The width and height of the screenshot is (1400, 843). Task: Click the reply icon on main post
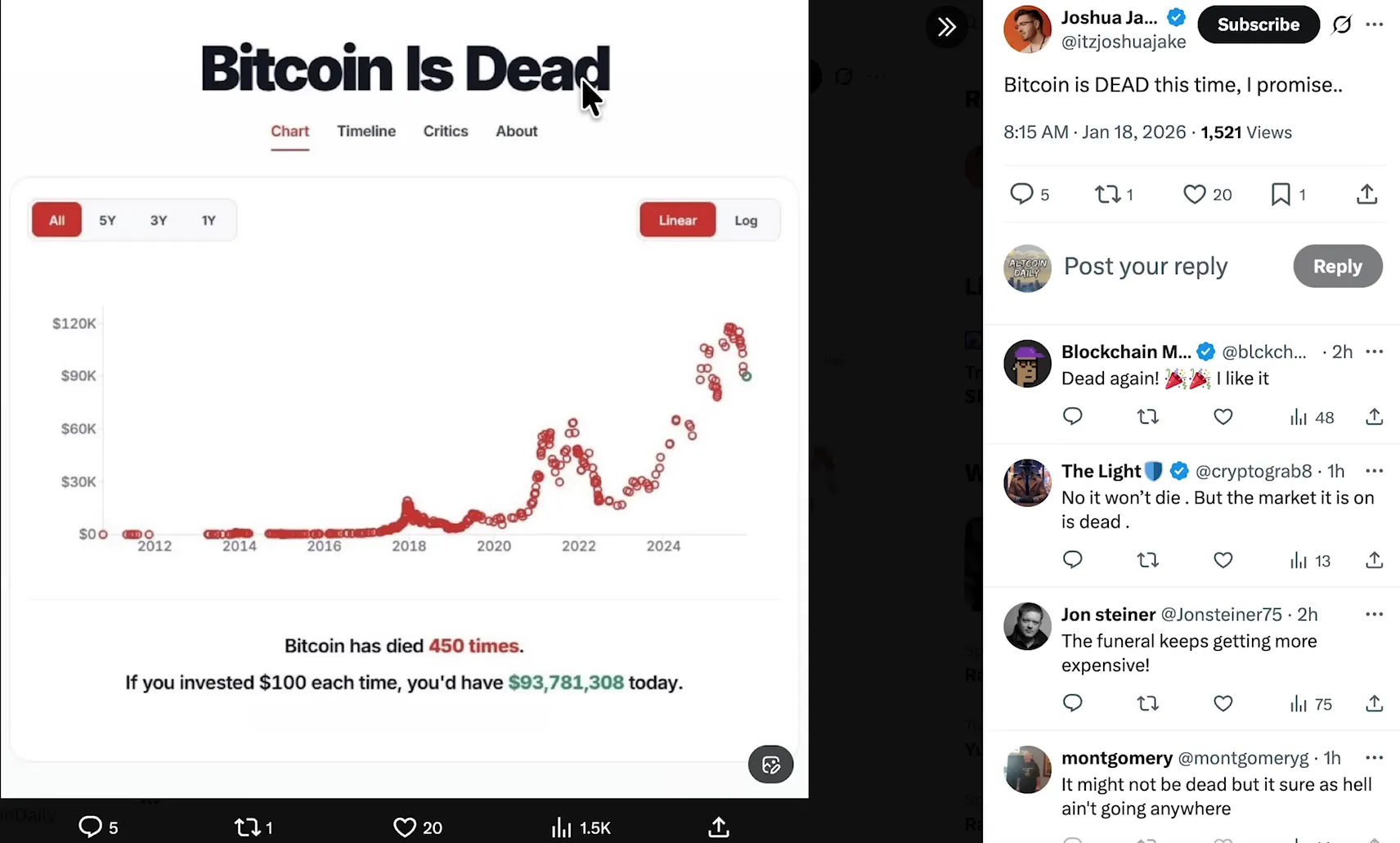(1021, 194)
